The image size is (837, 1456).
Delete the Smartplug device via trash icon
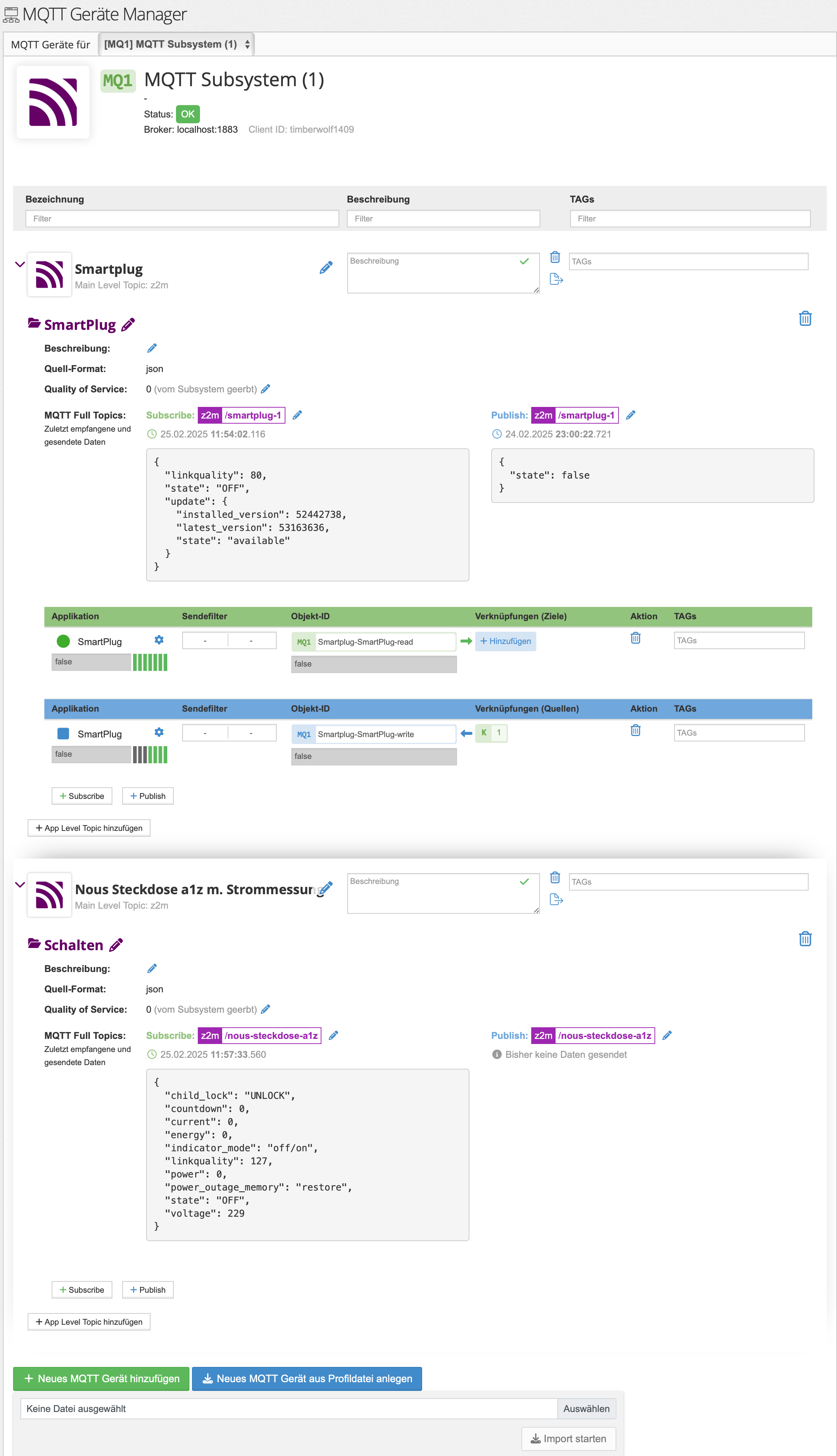tap(555, 257)
